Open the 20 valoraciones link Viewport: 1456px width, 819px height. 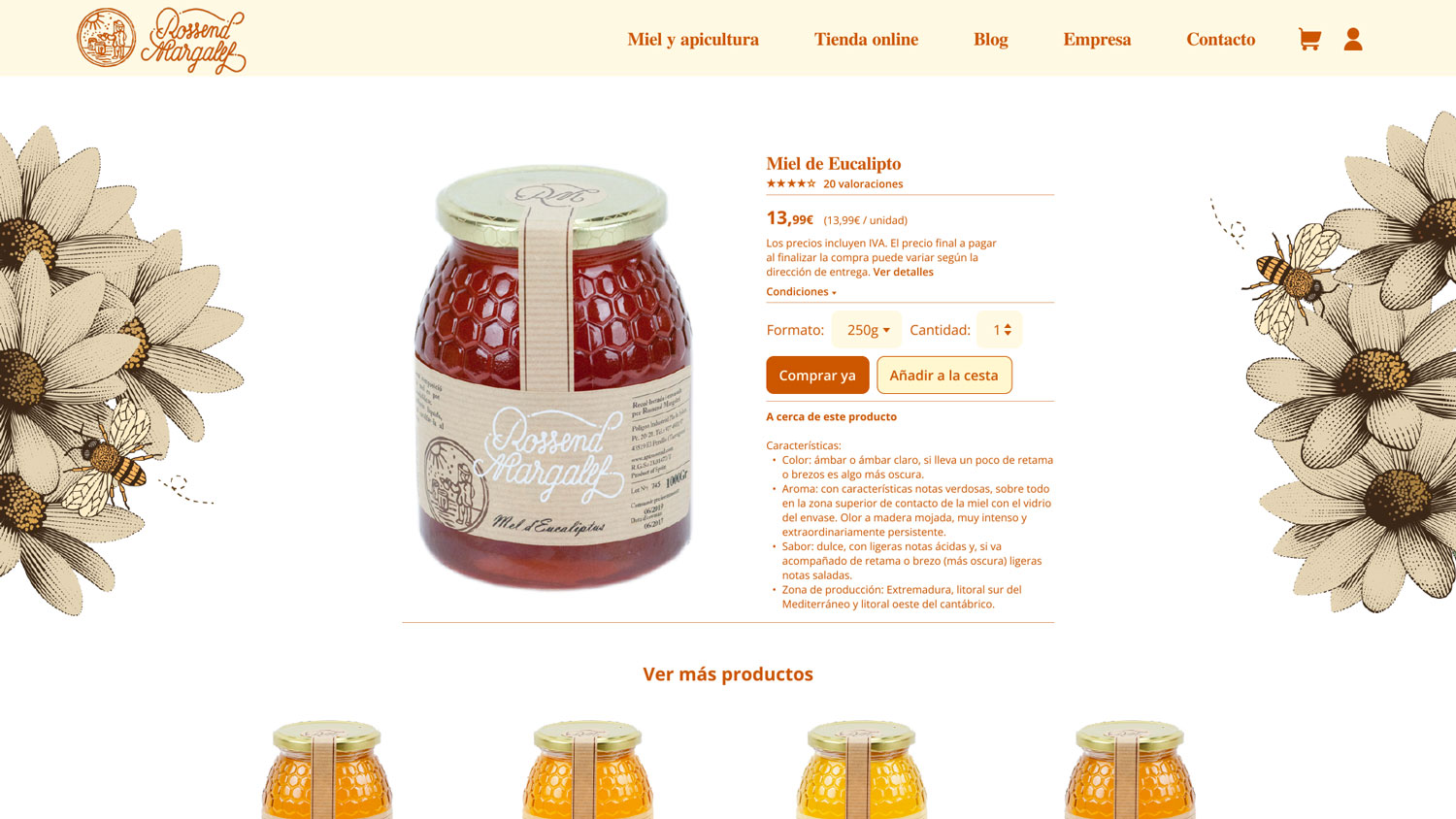pos(863,183)
